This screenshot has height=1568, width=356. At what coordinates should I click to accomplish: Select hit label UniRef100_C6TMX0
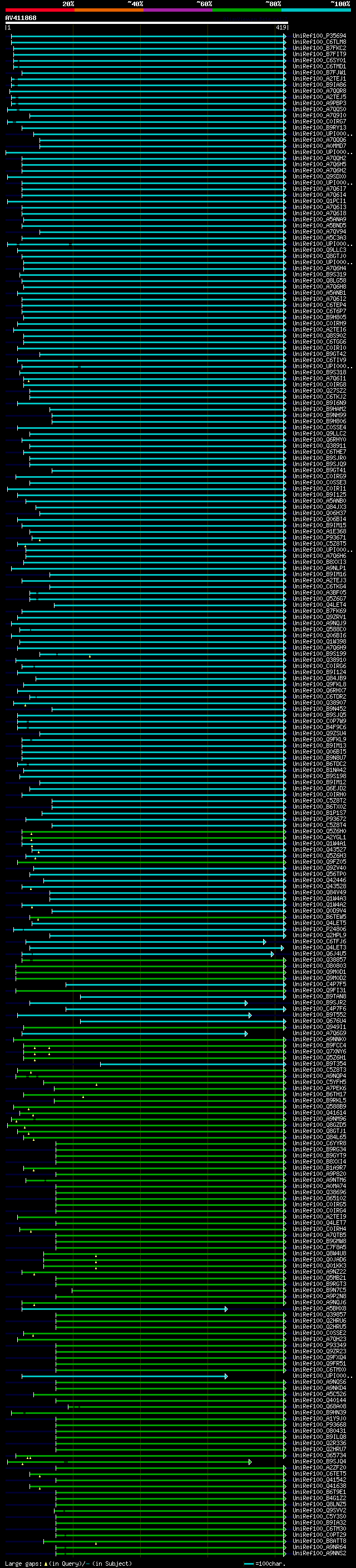coord(319,1369)
